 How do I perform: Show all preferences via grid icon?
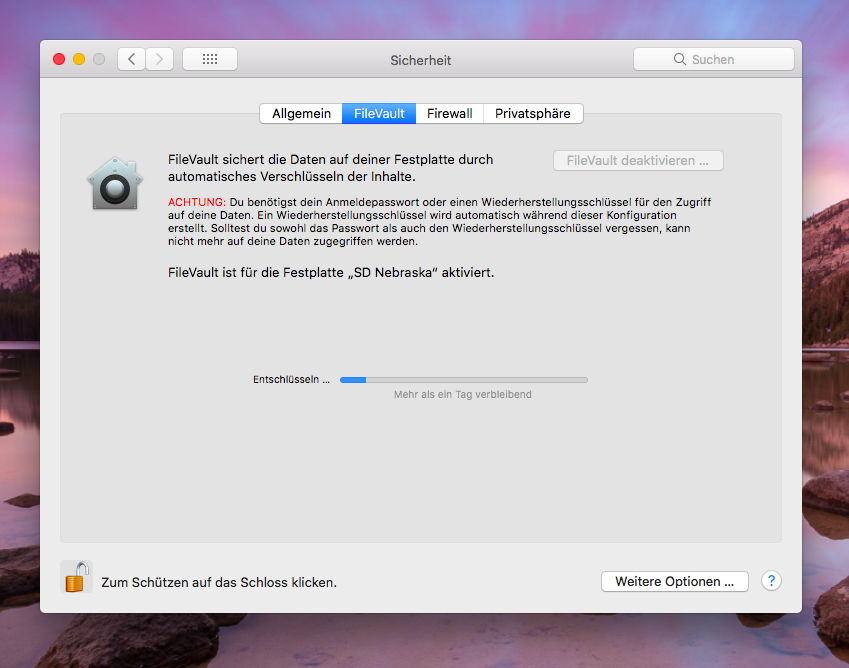coord(210,59)
